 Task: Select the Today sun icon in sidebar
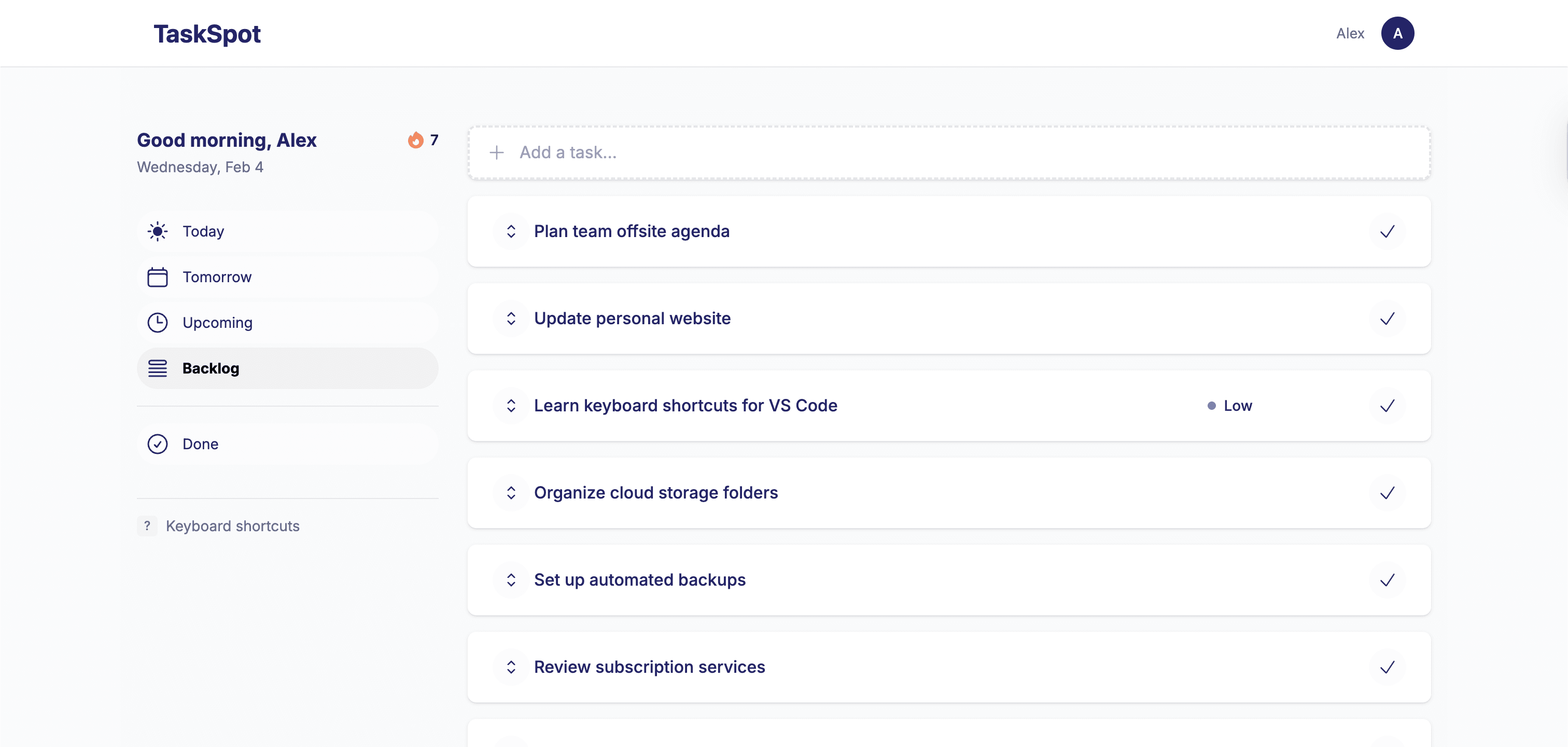[x=158, y=231]
